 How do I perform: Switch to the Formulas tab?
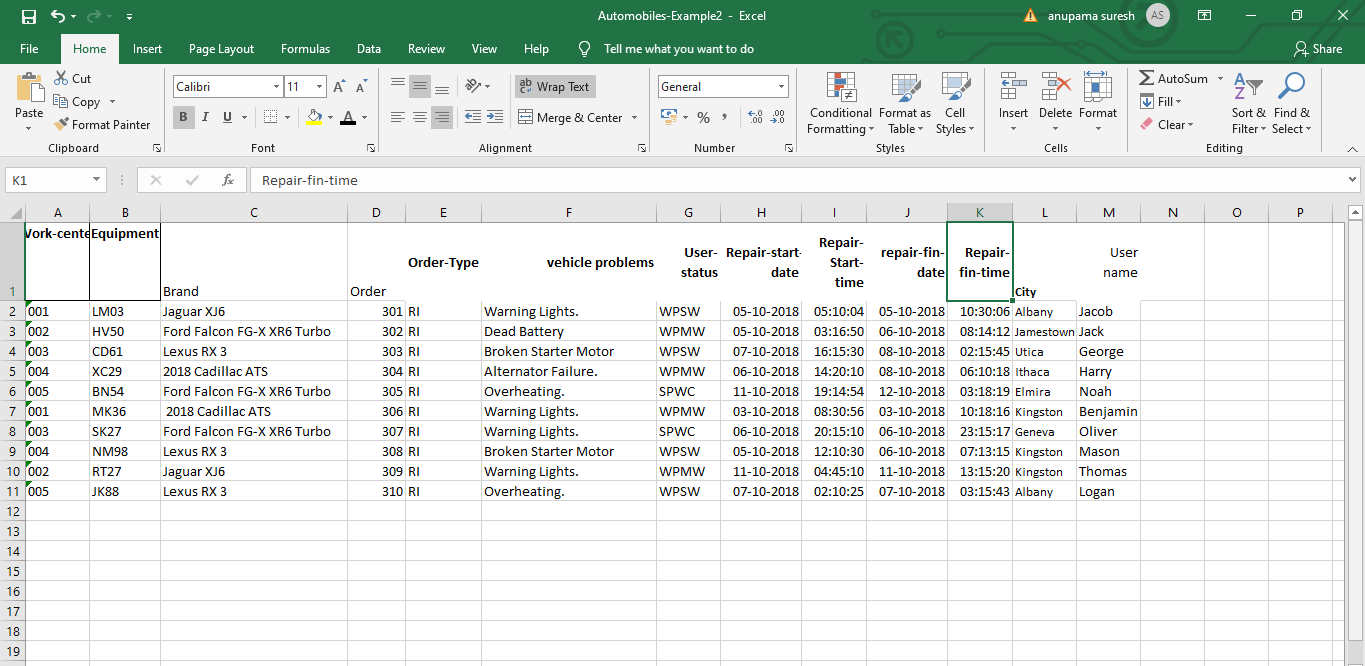(x=305, y=49)
